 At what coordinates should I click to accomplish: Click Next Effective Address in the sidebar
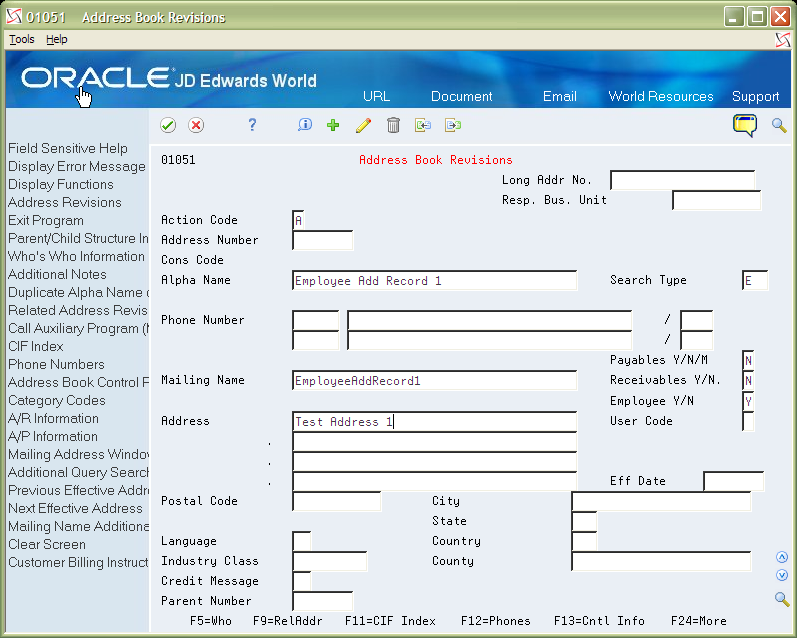(x=75, y=508)
